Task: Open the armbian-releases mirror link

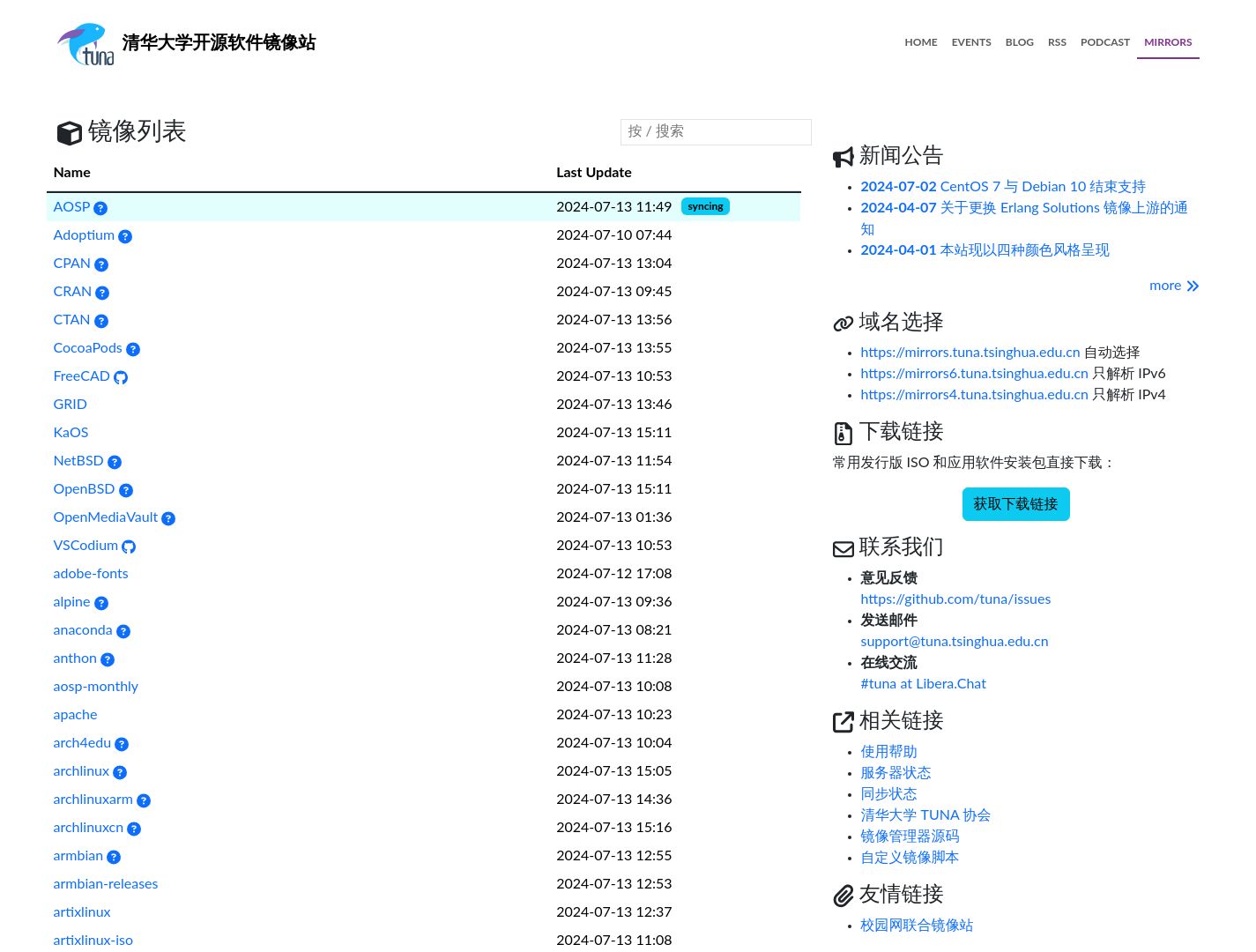Action: (x=106, y=884)
